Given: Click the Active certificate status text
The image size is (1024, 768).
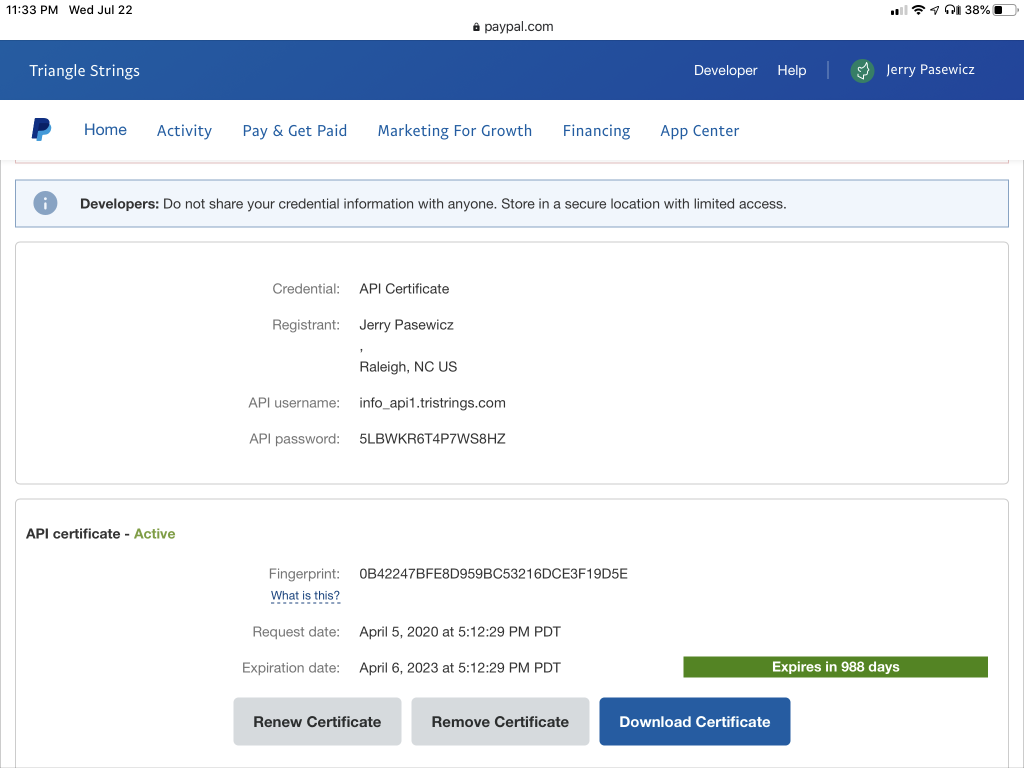Looking at the screenshot, I should (155, 534).
